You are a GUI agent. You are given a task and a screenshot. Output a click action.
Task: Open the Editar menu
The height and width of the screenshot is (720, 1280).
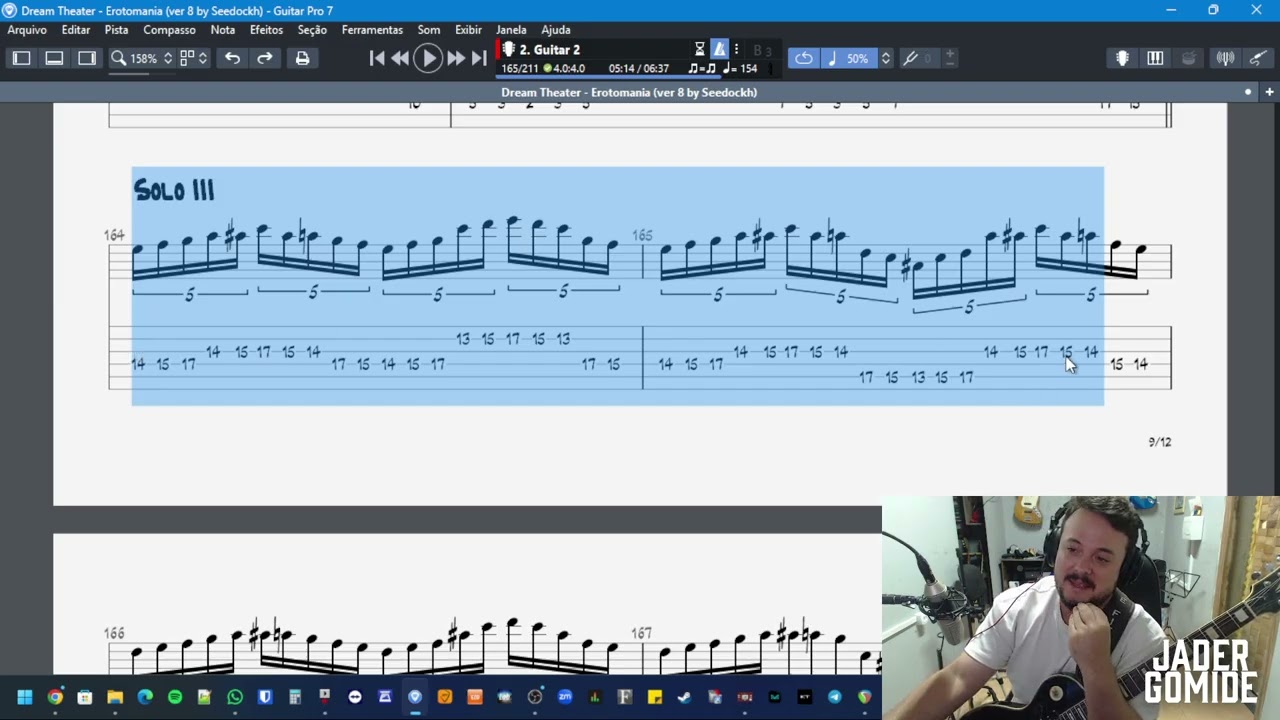click(76, 30)
